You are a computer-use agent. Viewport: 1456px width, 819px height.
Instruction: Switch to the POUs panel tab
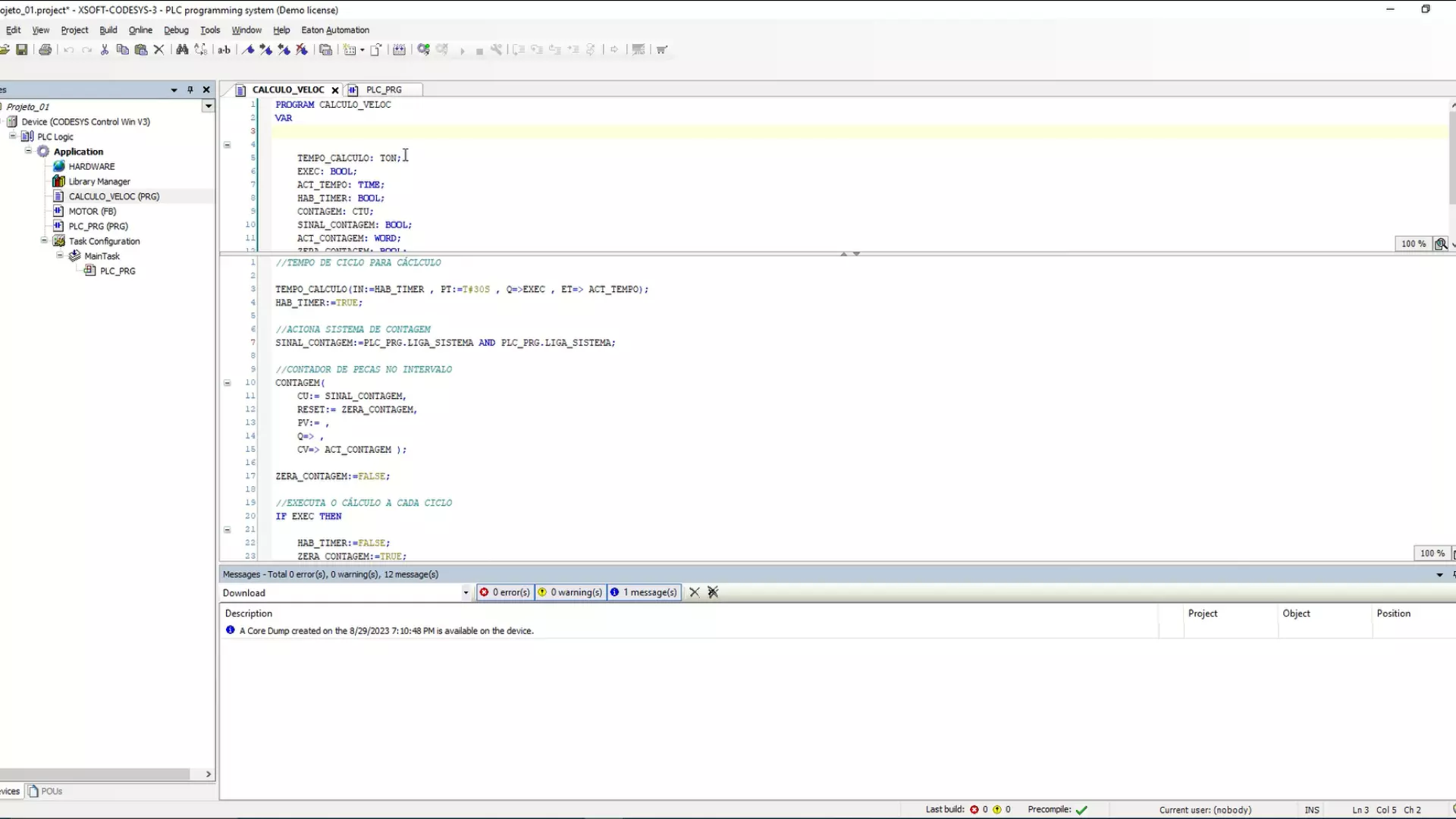45,791
